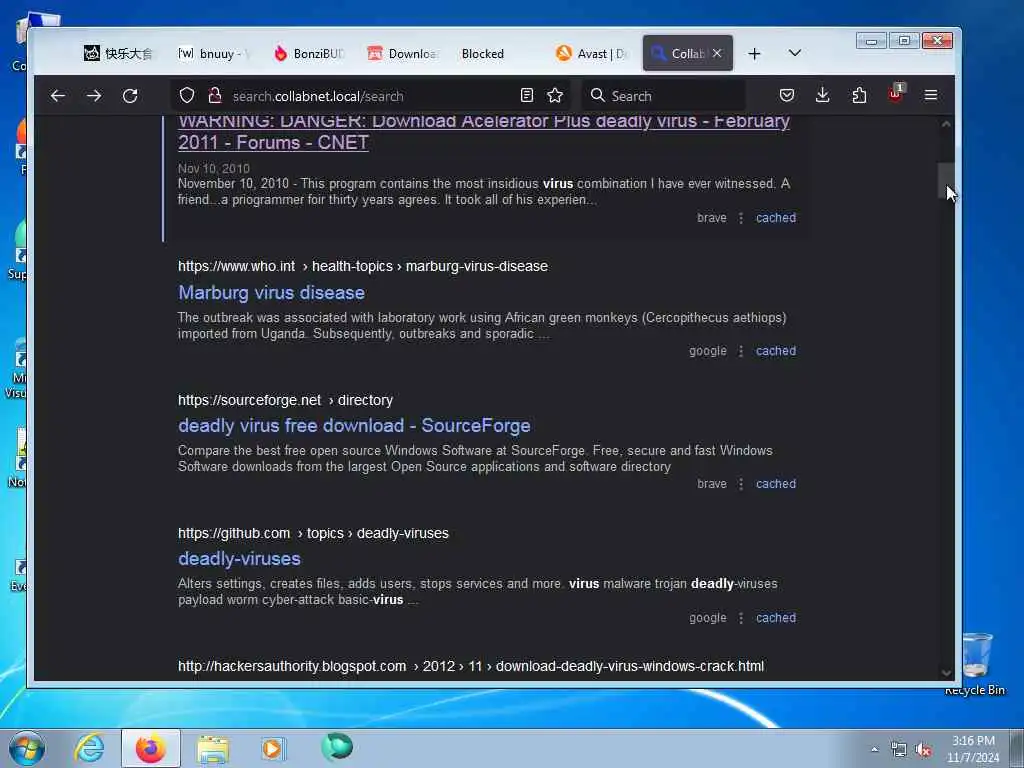Screen dimensions: 1024x768
Task: Close the active Collab tab
Action: (x=717, y=54)
